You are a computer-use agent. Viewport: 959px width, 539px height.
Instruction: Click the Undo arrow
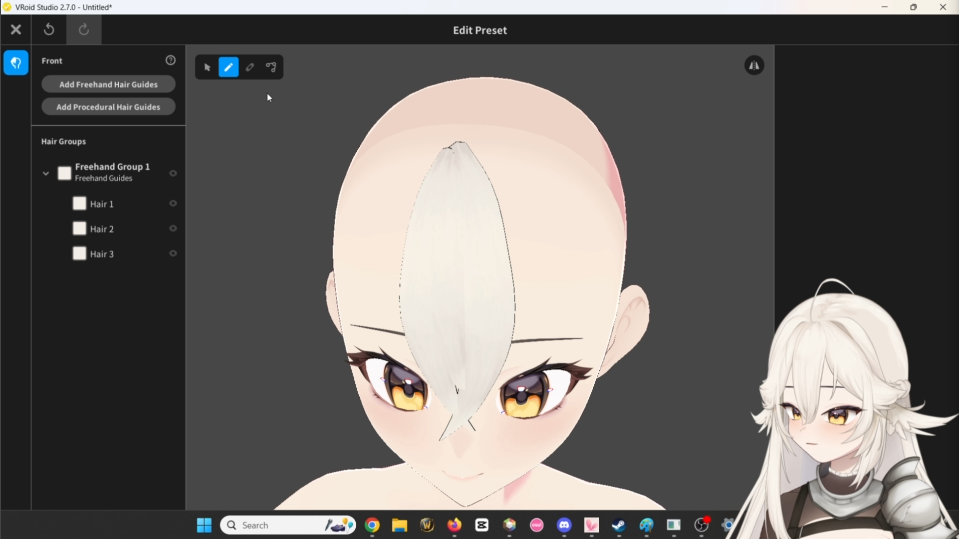tap(49, 29)
